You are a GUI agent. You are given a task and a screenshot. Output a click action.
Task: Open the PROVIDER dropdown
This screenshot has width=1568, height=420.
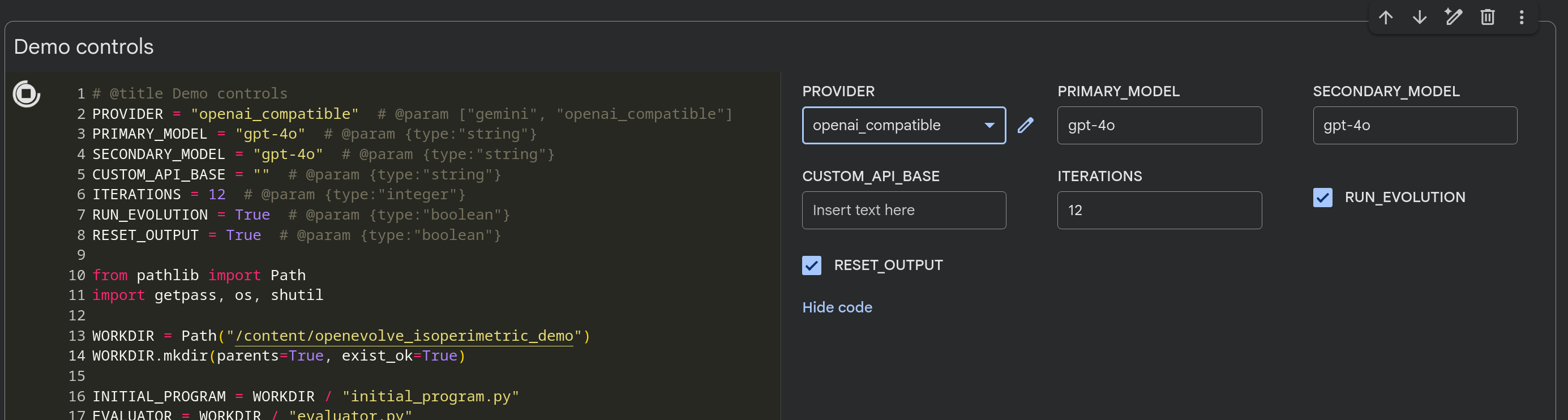904,126
